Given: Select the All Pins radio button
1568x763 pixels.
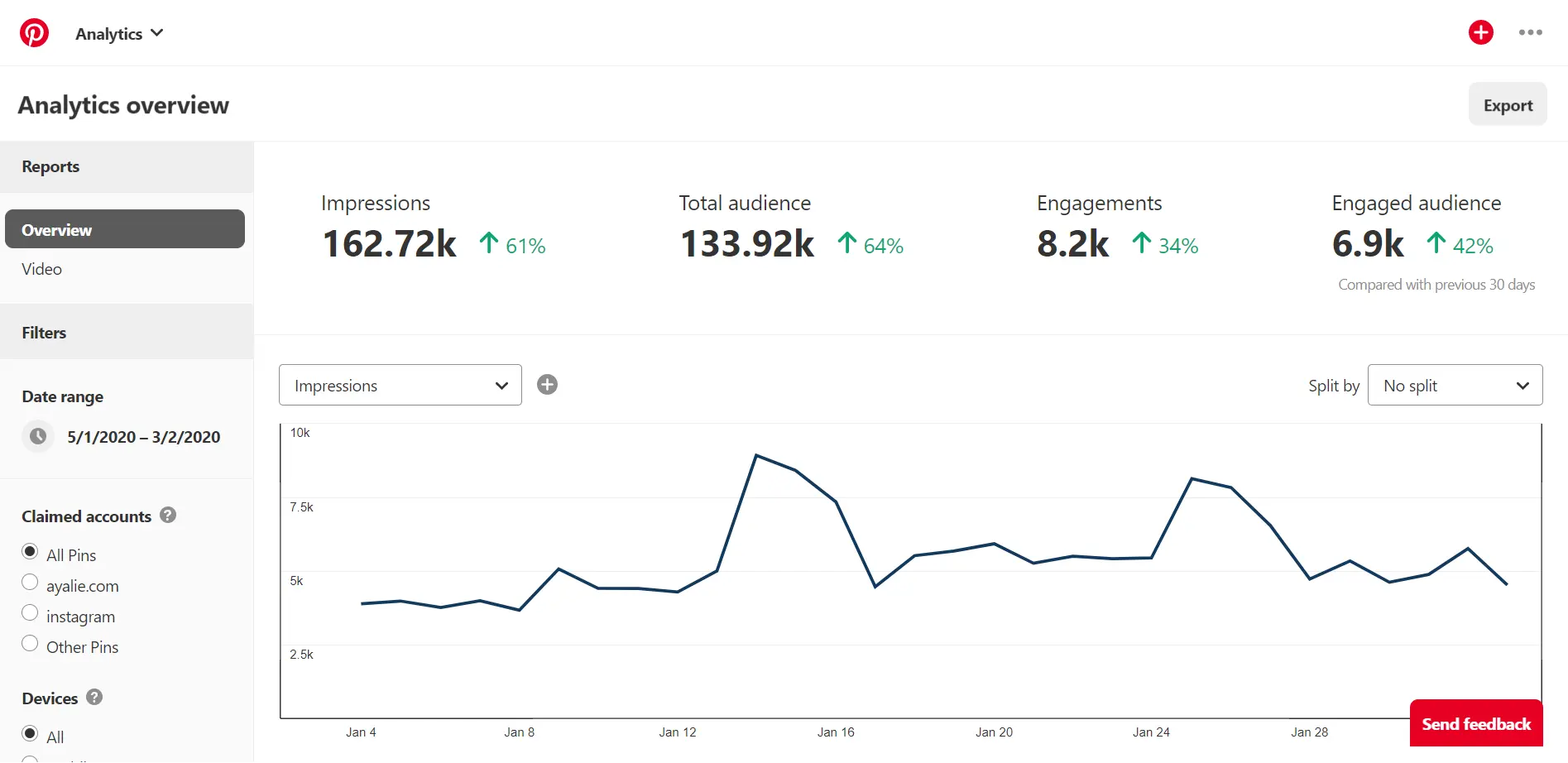Looking at the screenshot, I should click(x=30, y=552).
